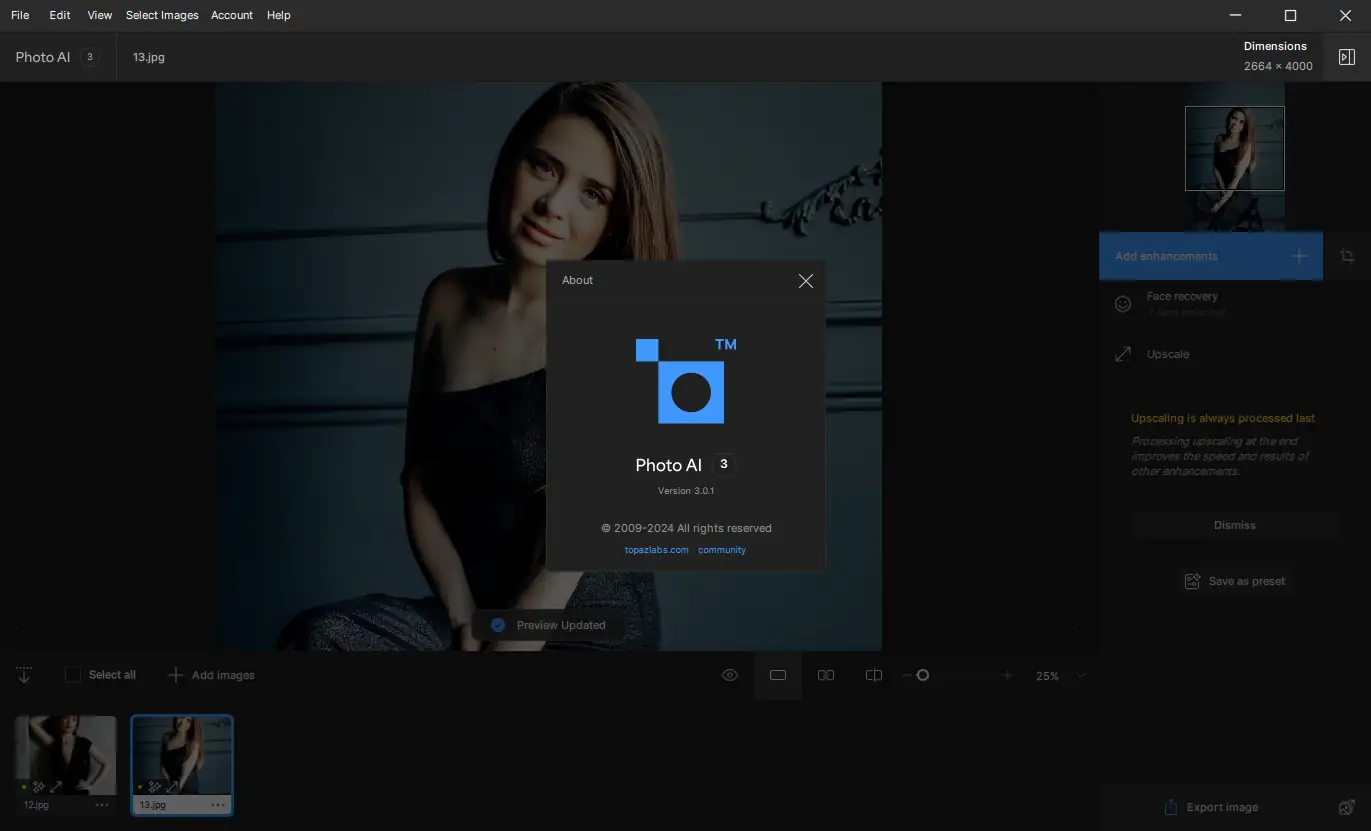Close the About dialog
The image size is (1371, 831).
pos(805,281)
